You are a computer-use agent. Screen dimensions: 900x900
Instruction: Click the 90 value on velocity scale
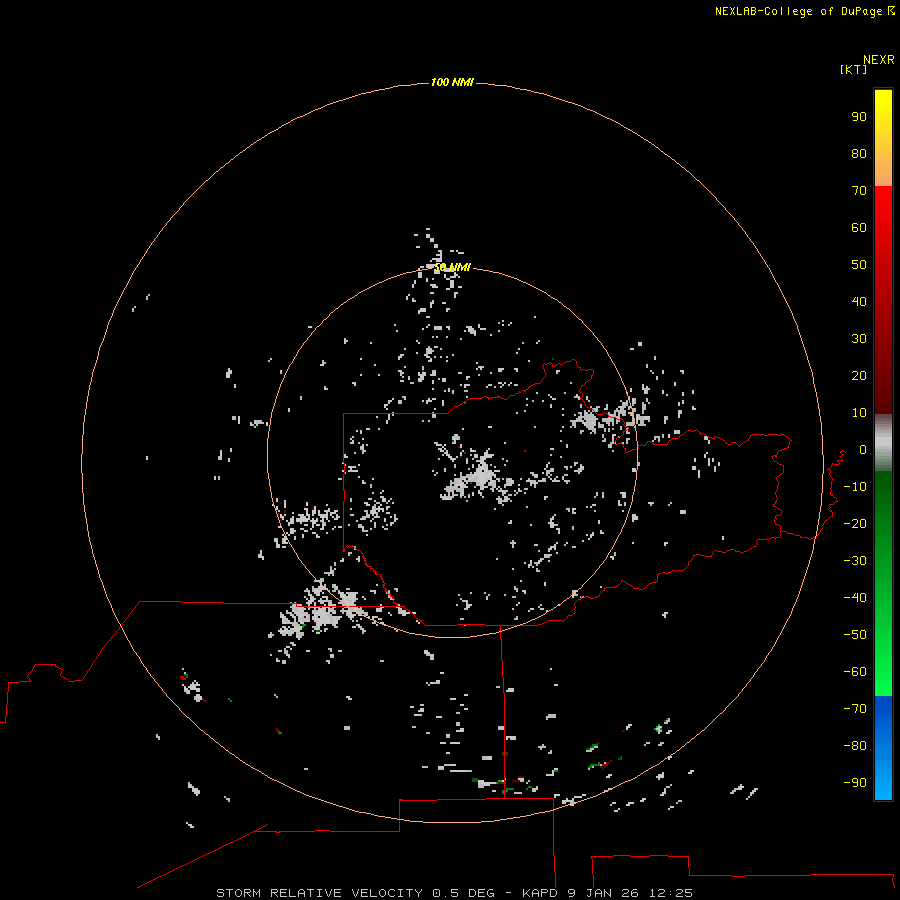pos(859,117)
